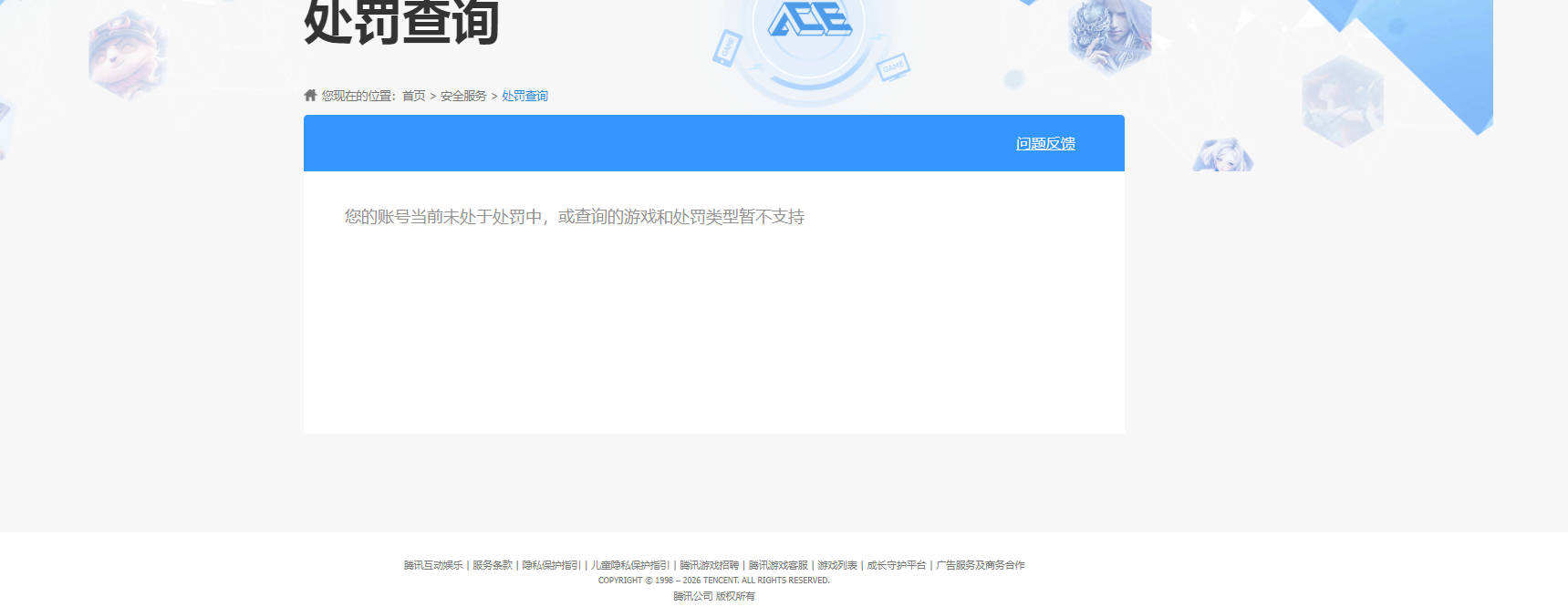Image resolution: width=1568 pixels, height=607 pixels.
Task: Open 安全服务 breadcrumb link
Action: tap(463, 96)
